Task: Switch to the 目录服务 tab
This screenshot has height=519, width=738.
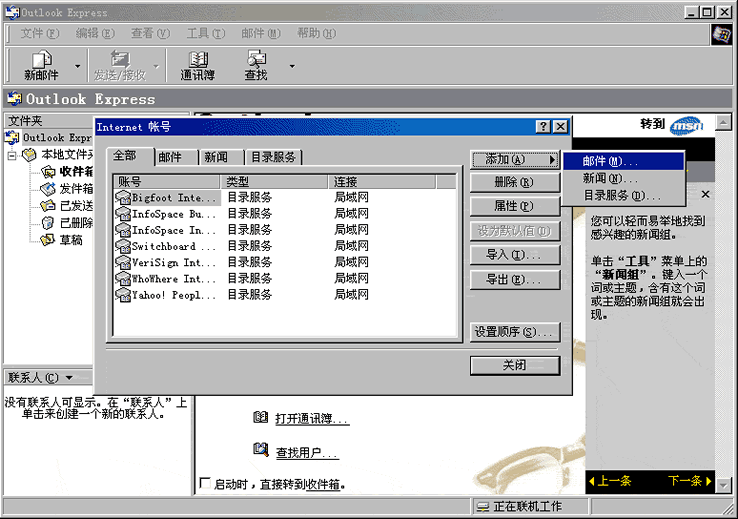Action: (x=273, y=157)
